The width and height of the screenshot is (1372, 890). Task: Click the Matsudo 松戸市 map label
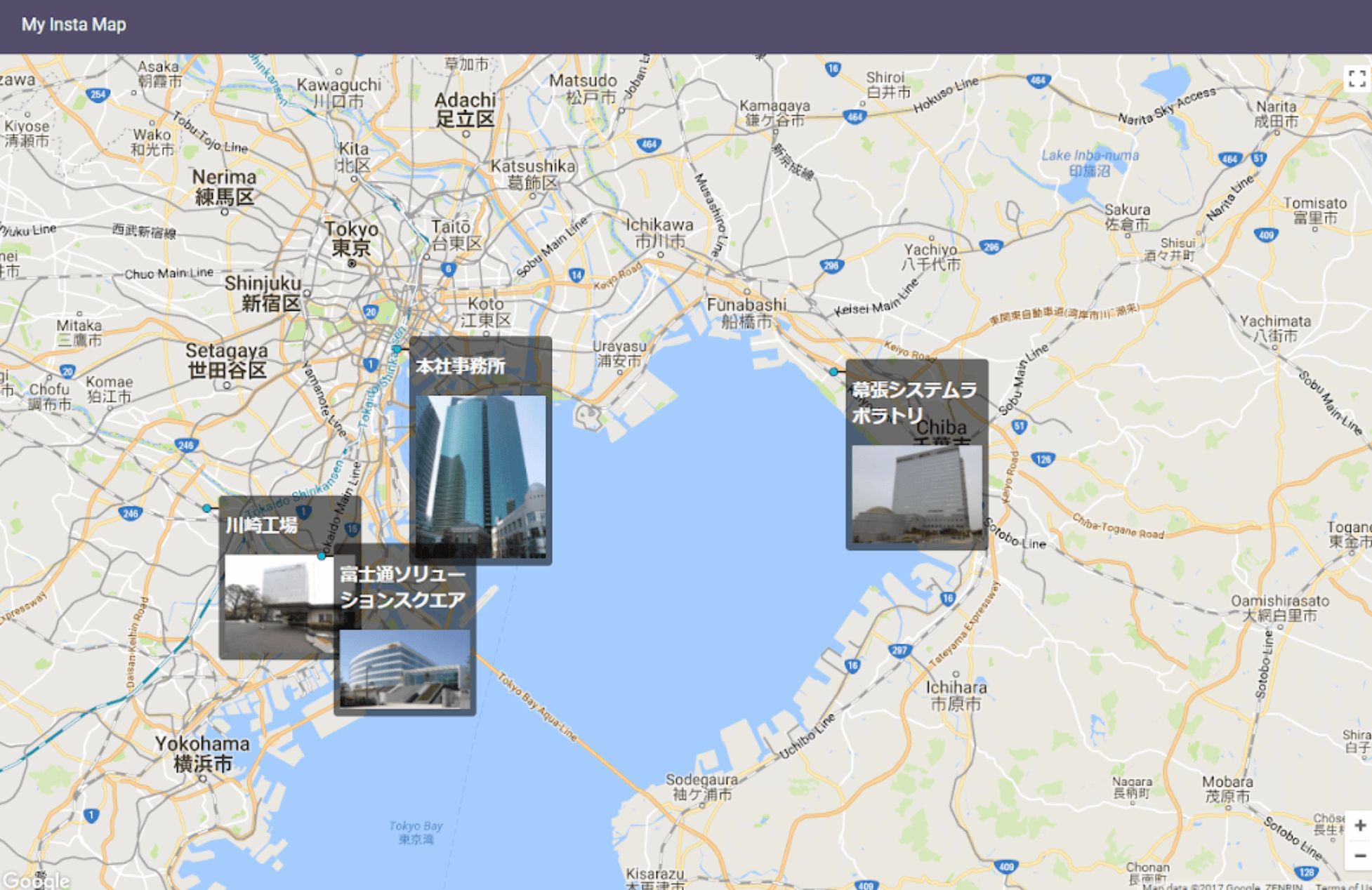(583, 88)
